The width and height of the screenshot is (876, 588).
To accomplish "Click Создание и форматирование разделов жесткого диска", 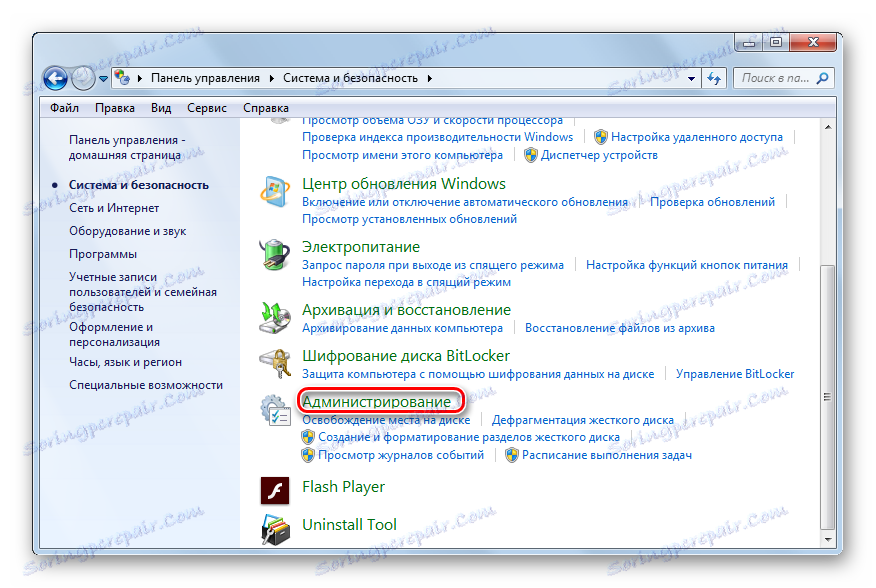I will 469,437.
